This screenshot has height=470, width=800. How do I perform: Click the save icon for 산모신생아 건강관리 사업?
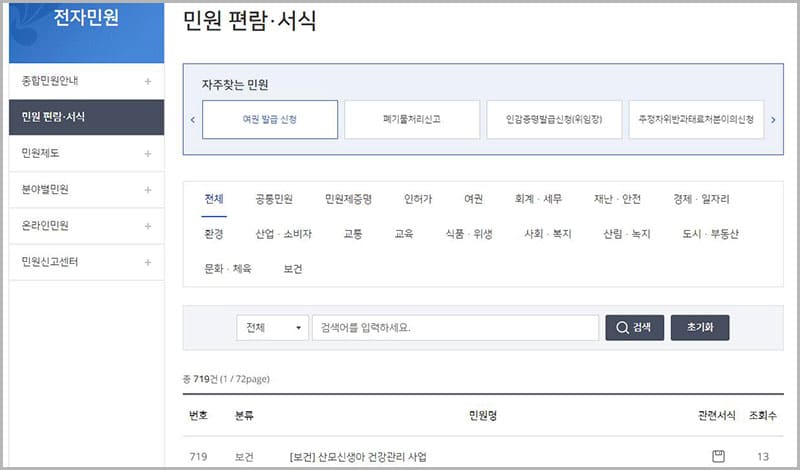pyautogui.click(x=717, y=457)
